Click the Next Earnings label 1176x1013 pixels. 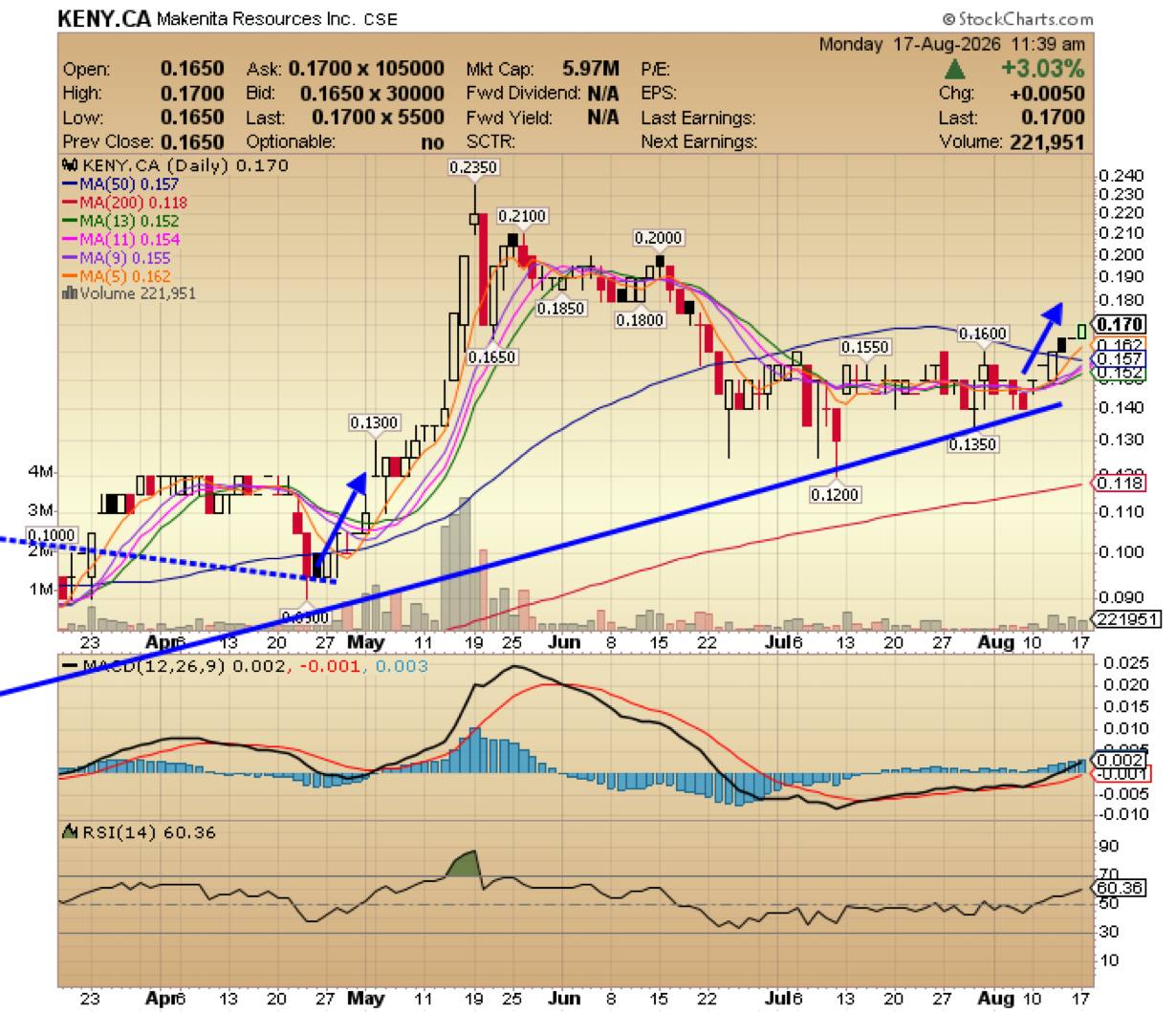pos(698,142)
